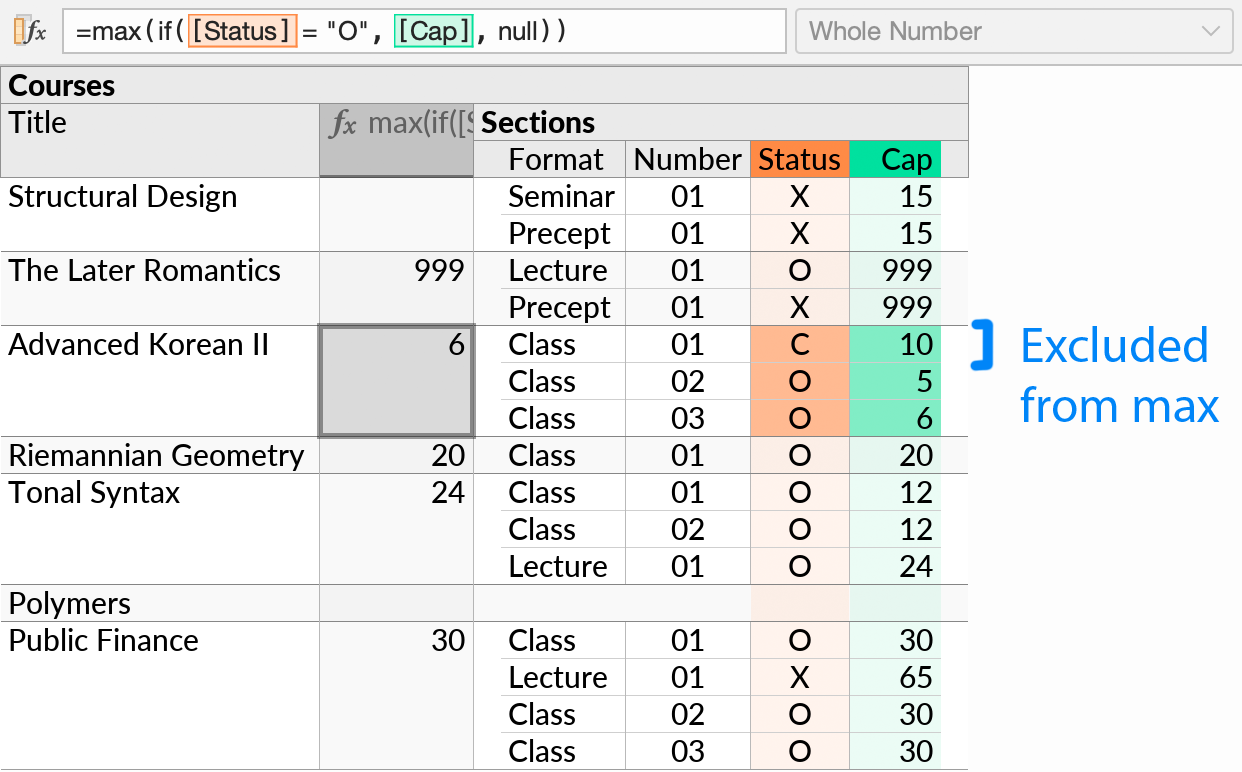Click the Number column header

pyautogui.click(x=687, y=159)
